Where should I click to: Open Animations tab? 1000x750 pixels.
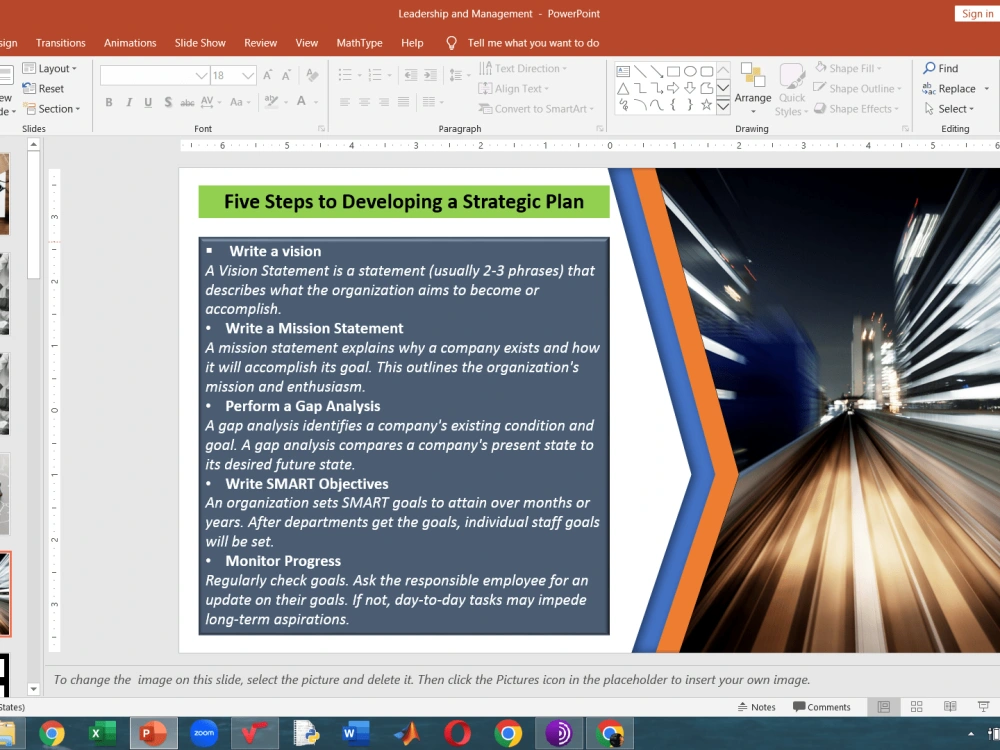(130, 43)
